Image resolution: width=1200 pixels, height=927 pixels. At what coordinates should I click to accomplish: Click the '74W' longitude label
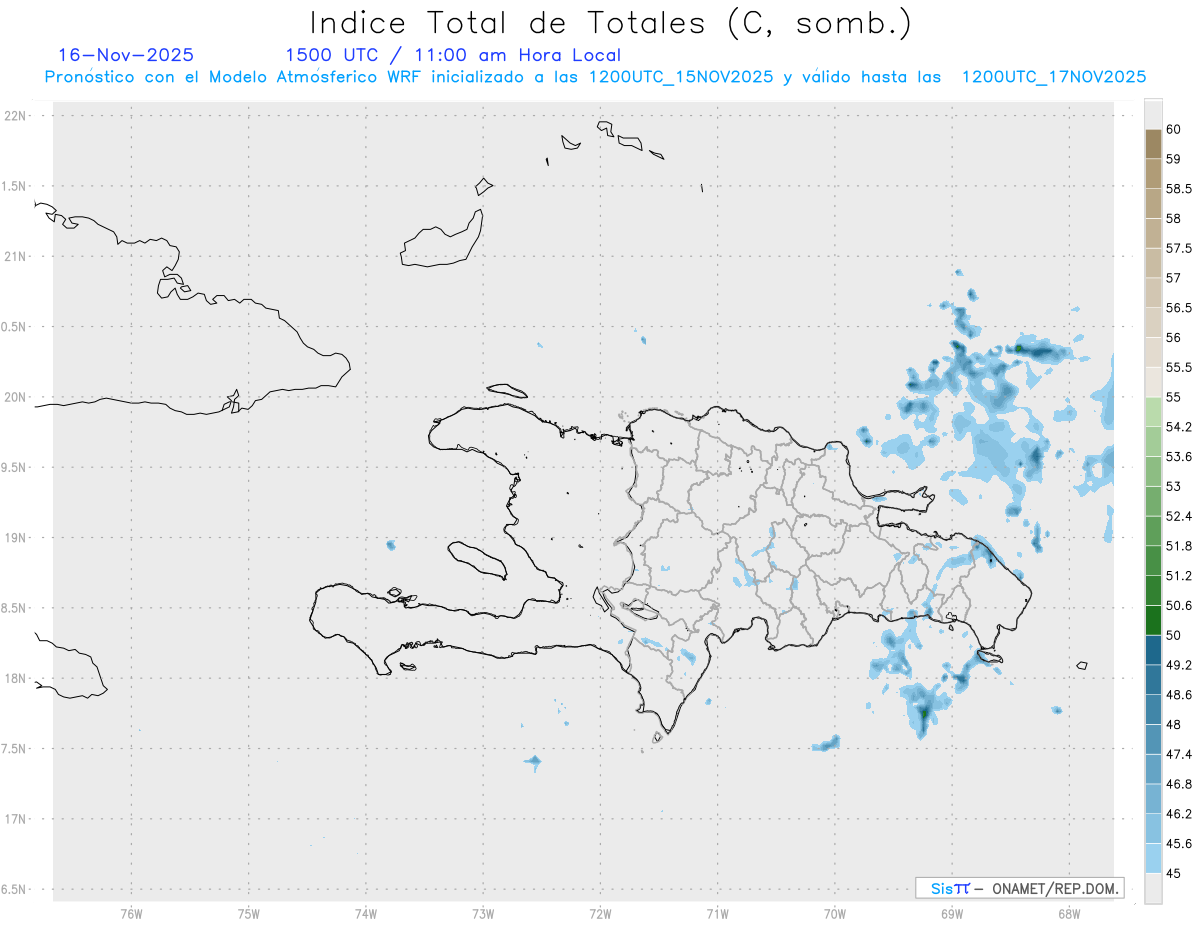pyautogui.click(x=366, y=914)
